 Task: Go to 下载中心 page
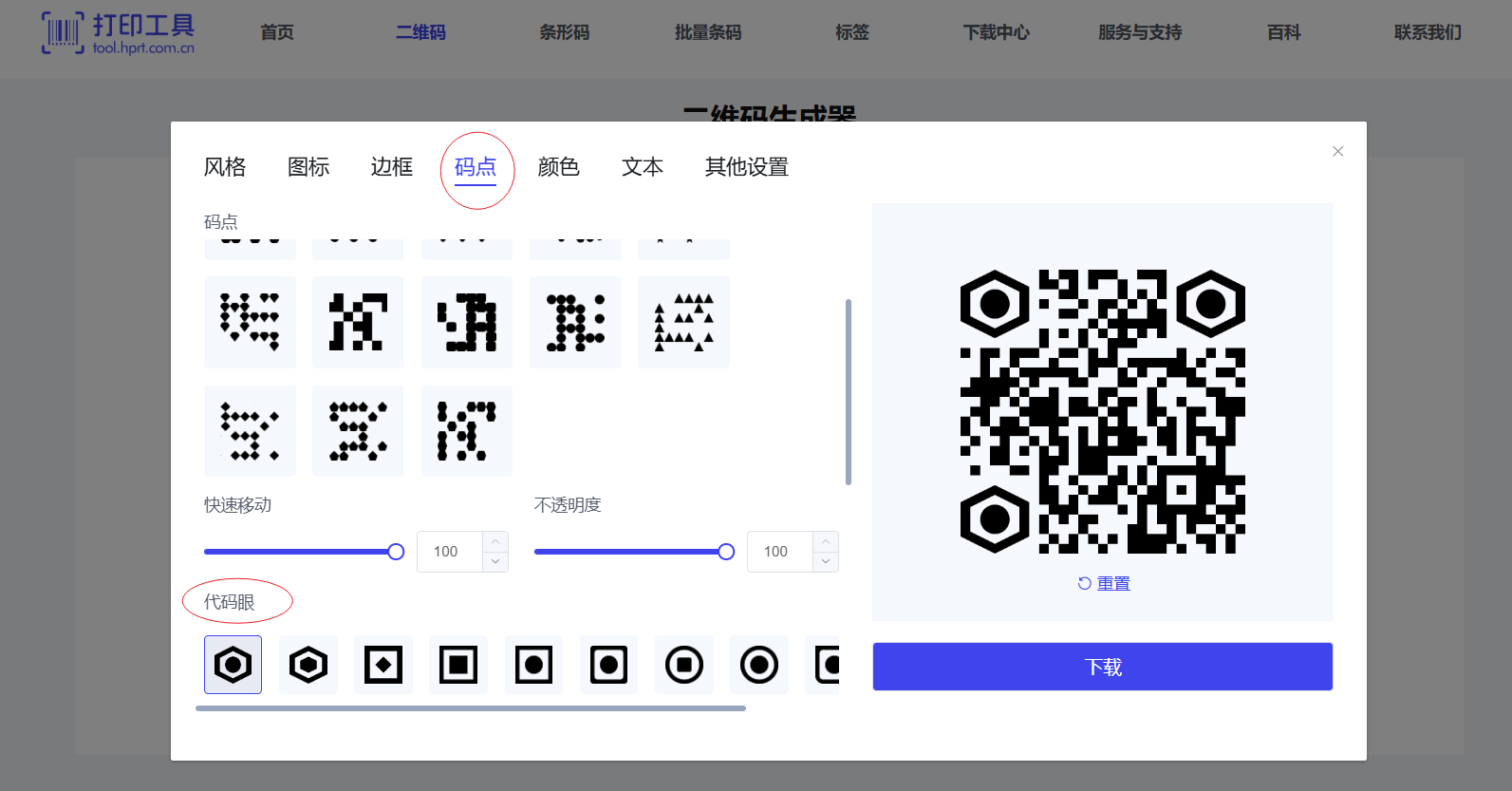(996, 32)
